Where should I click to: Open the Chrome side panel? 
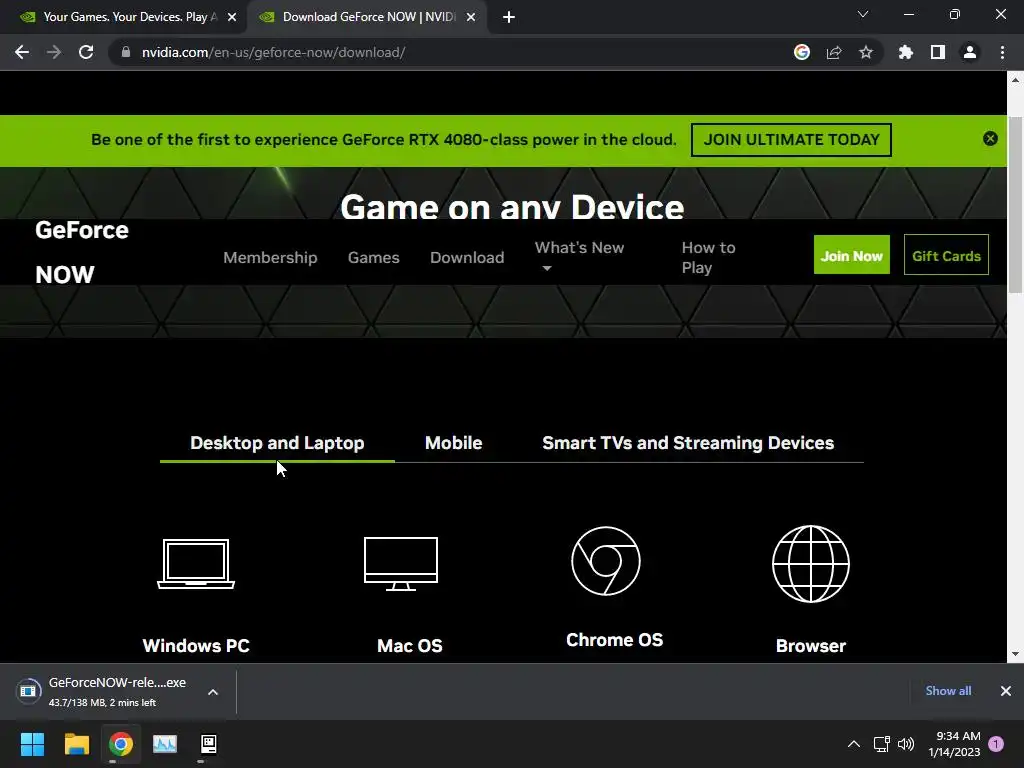pyautogui.click(x=938, y=52)
